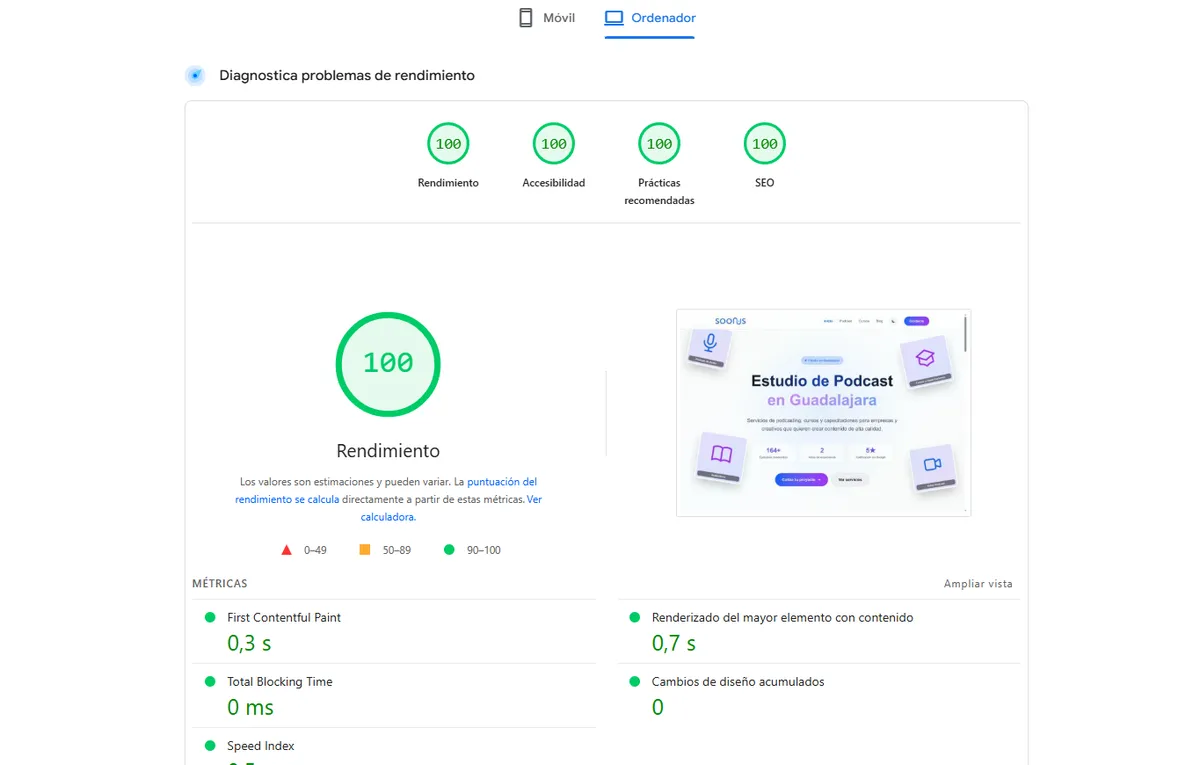Viewport: 1200px width, 765px height.
Task: Click the 100 score circle for SEO
Action: [764, 143]
